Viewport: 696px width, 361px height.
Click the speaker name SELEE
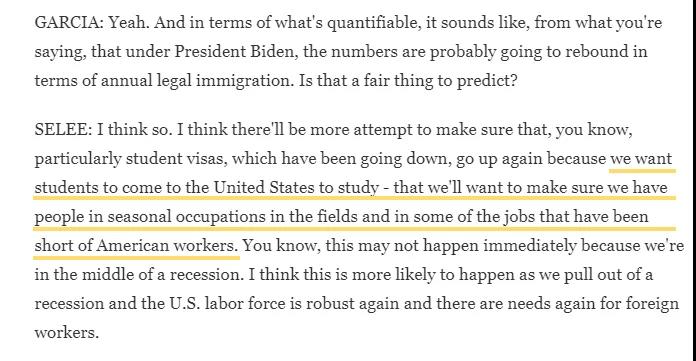tap(63, 130)
